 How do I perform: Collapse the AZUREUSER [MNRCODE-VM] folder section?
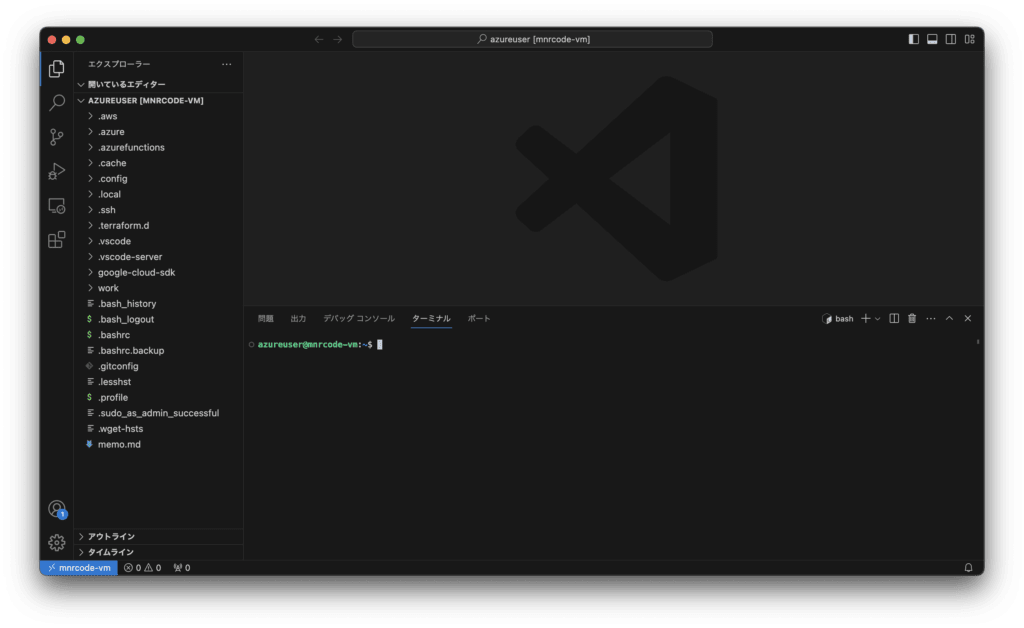click(x=159, y=101)
